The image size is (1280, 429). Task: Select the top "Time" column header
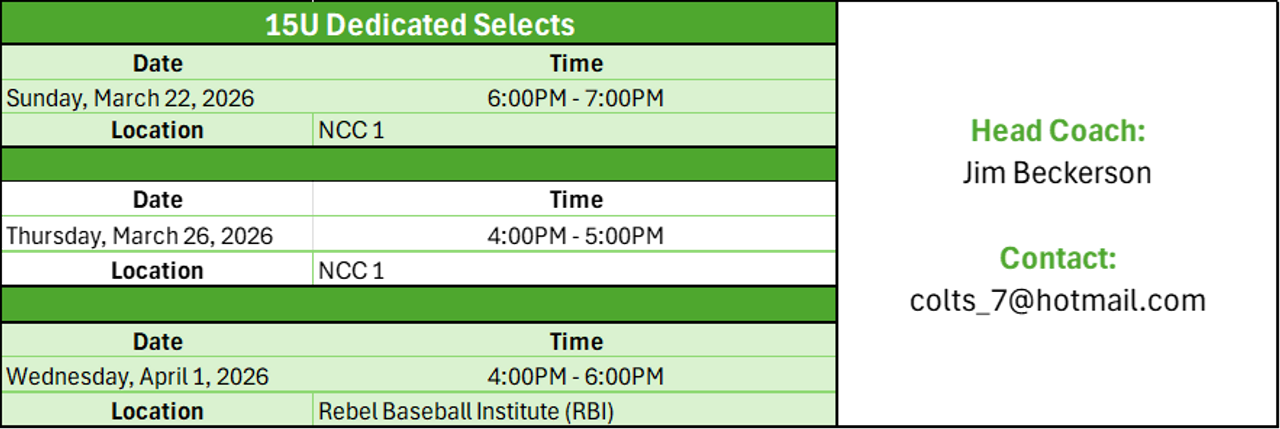tap(576, 63)
